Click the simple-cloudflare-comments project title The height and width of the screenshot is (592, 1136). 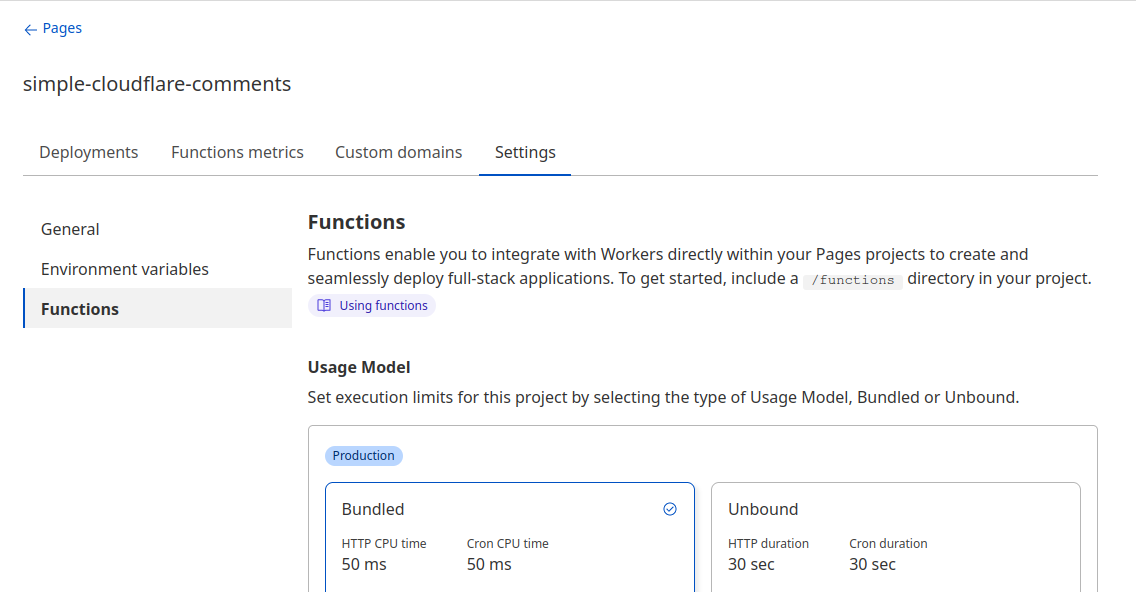[157, 84]
